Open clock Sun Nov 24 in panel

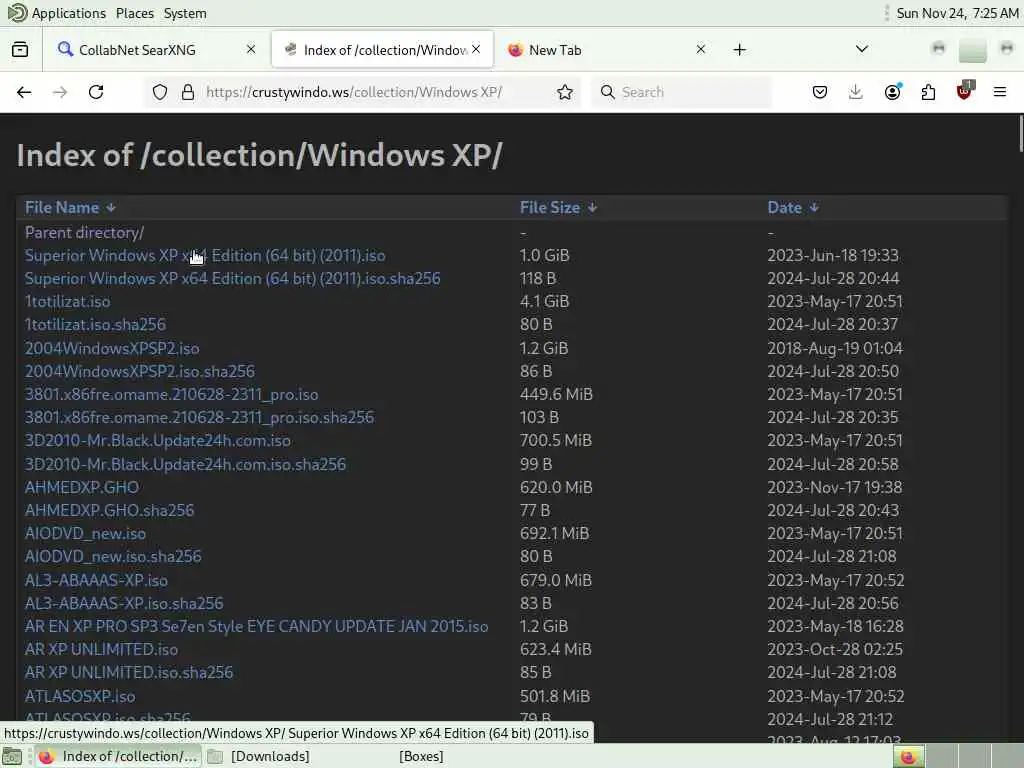[957, 13]
